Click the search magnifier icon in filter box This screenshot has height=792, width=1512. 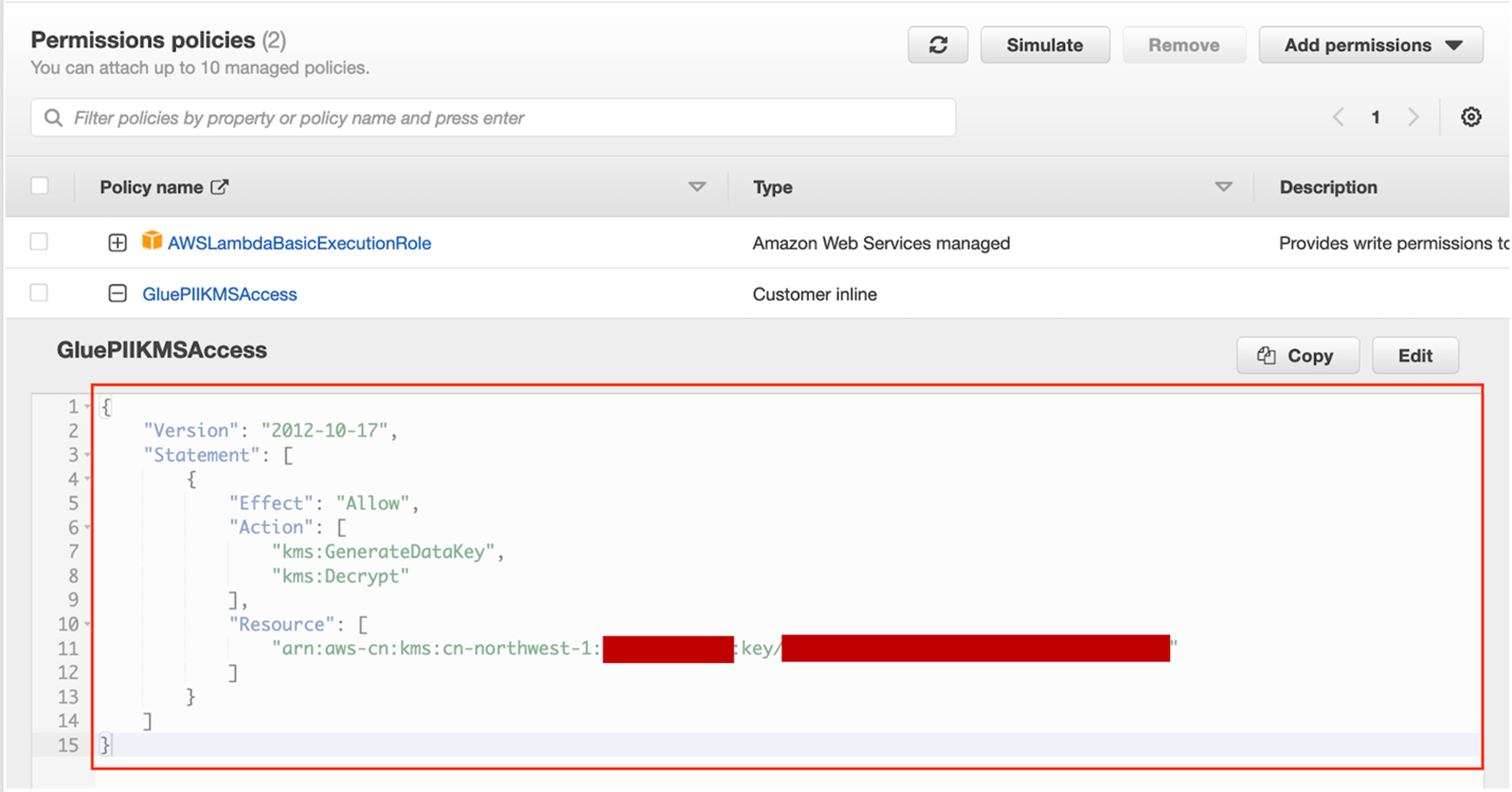coord(53,118)
